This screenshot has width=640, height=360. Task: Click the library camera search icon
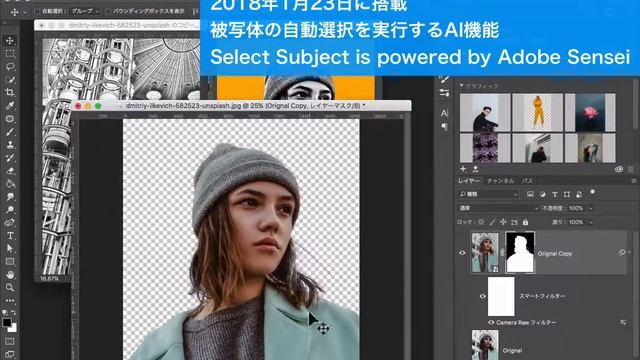[619, 169]
